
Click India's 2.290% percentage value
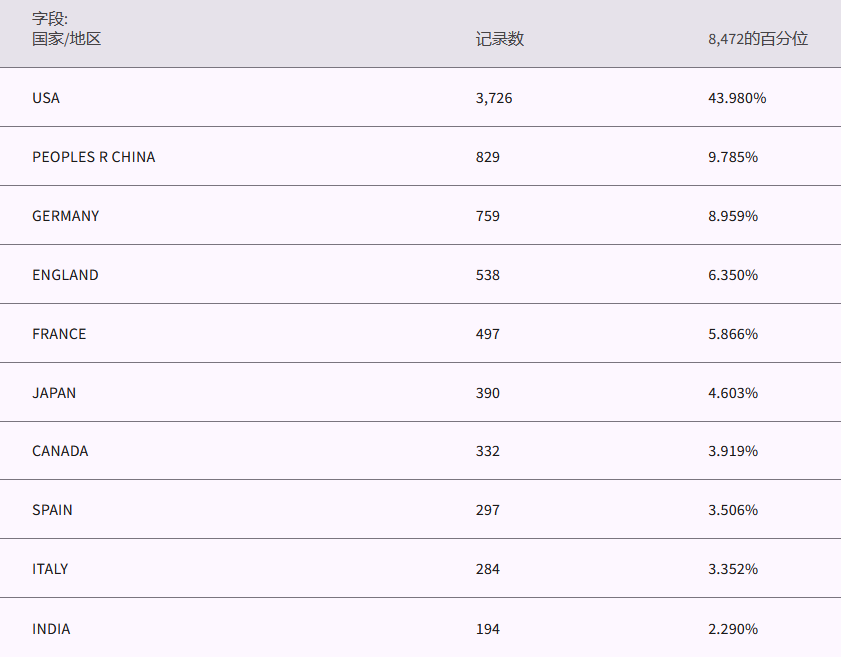[x=733, y=629]
